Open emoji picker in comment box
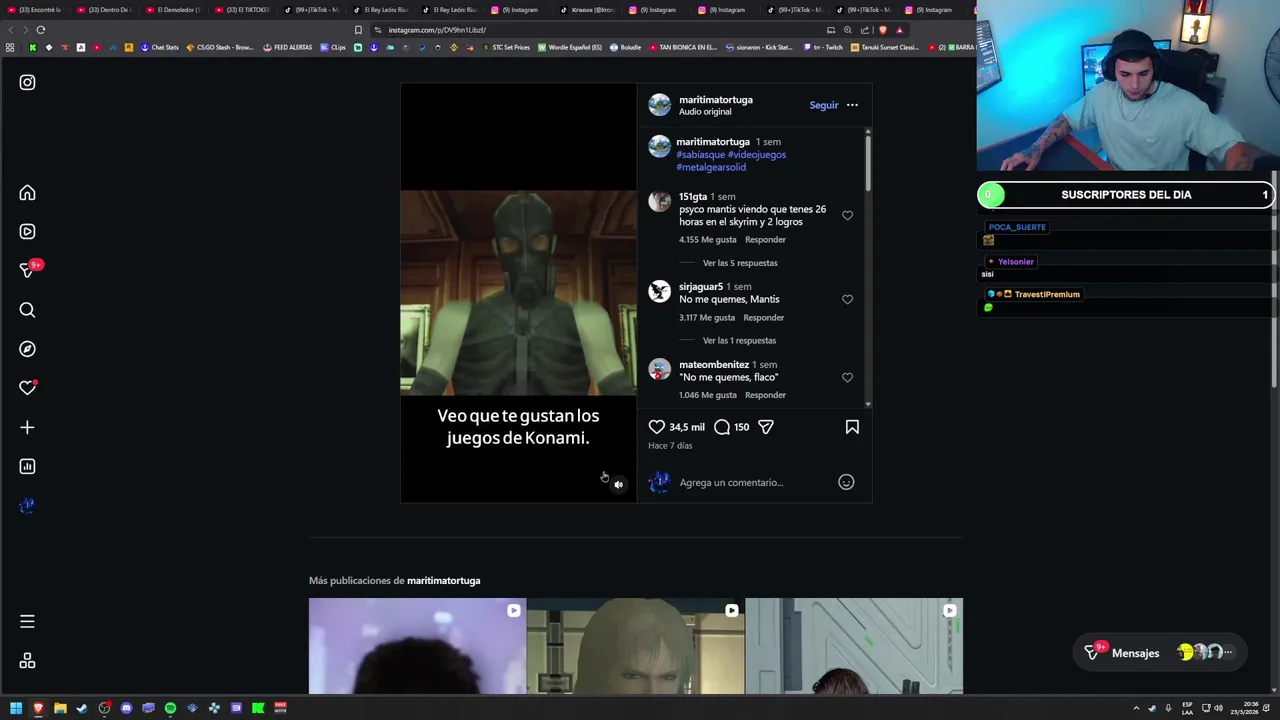This screenshot has height=720, width=1280. pyautogui.click(x=846, y=482)
